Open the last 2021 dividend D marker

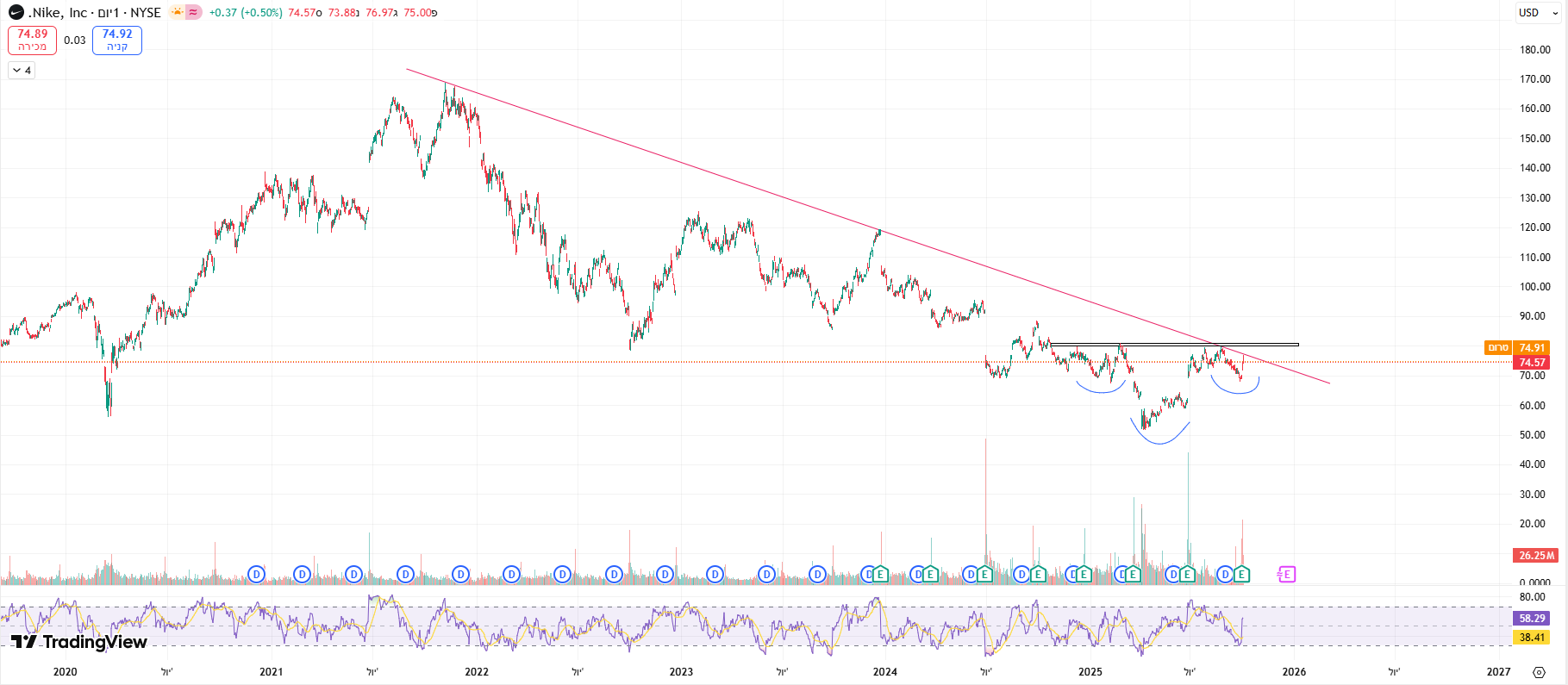[460, 574]
